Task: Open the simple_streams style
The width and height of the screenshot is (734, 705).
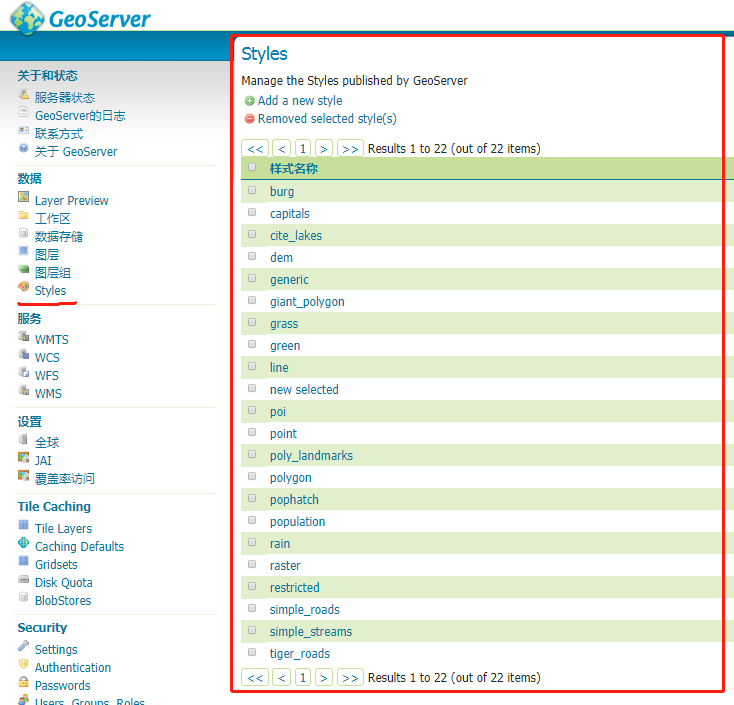Action: click(x=311, y=632)
